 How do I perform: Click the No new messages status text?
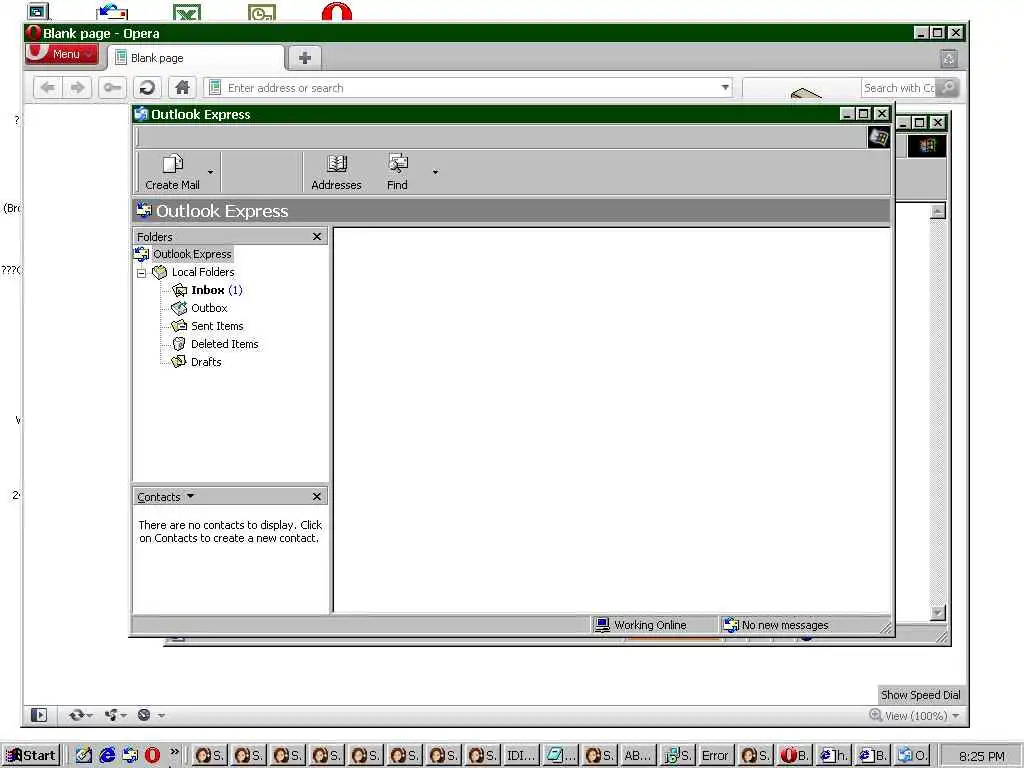click(x=784, y=625)
